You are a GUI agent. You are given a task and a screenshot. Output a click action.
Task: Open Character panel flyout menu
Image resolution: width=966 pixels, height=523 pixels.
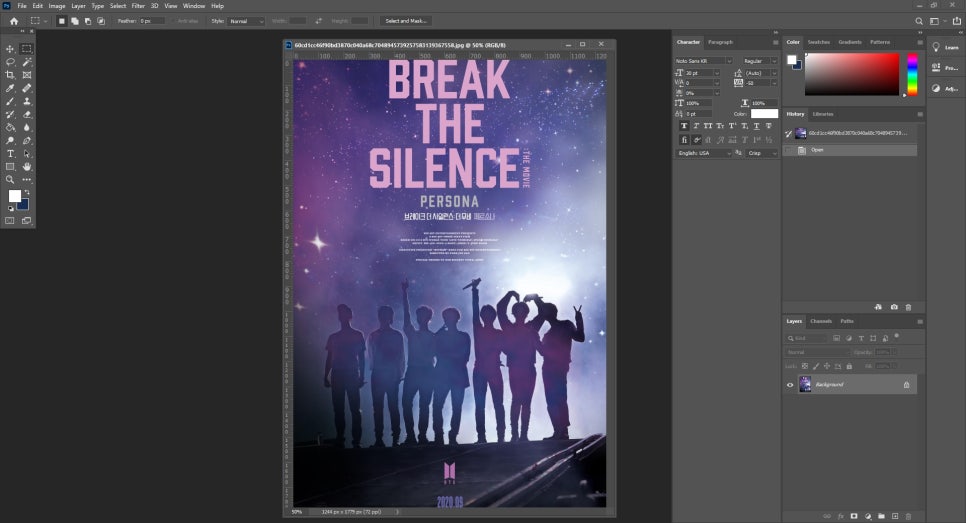tap(775, 43)
